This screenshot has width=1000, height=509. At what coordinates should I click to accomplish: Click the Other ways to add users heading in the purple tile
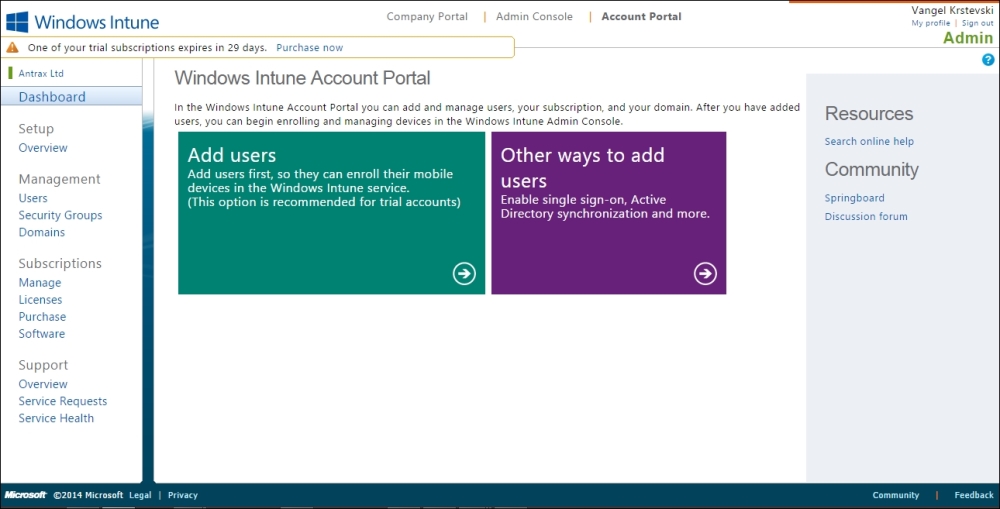coord(582,168)
